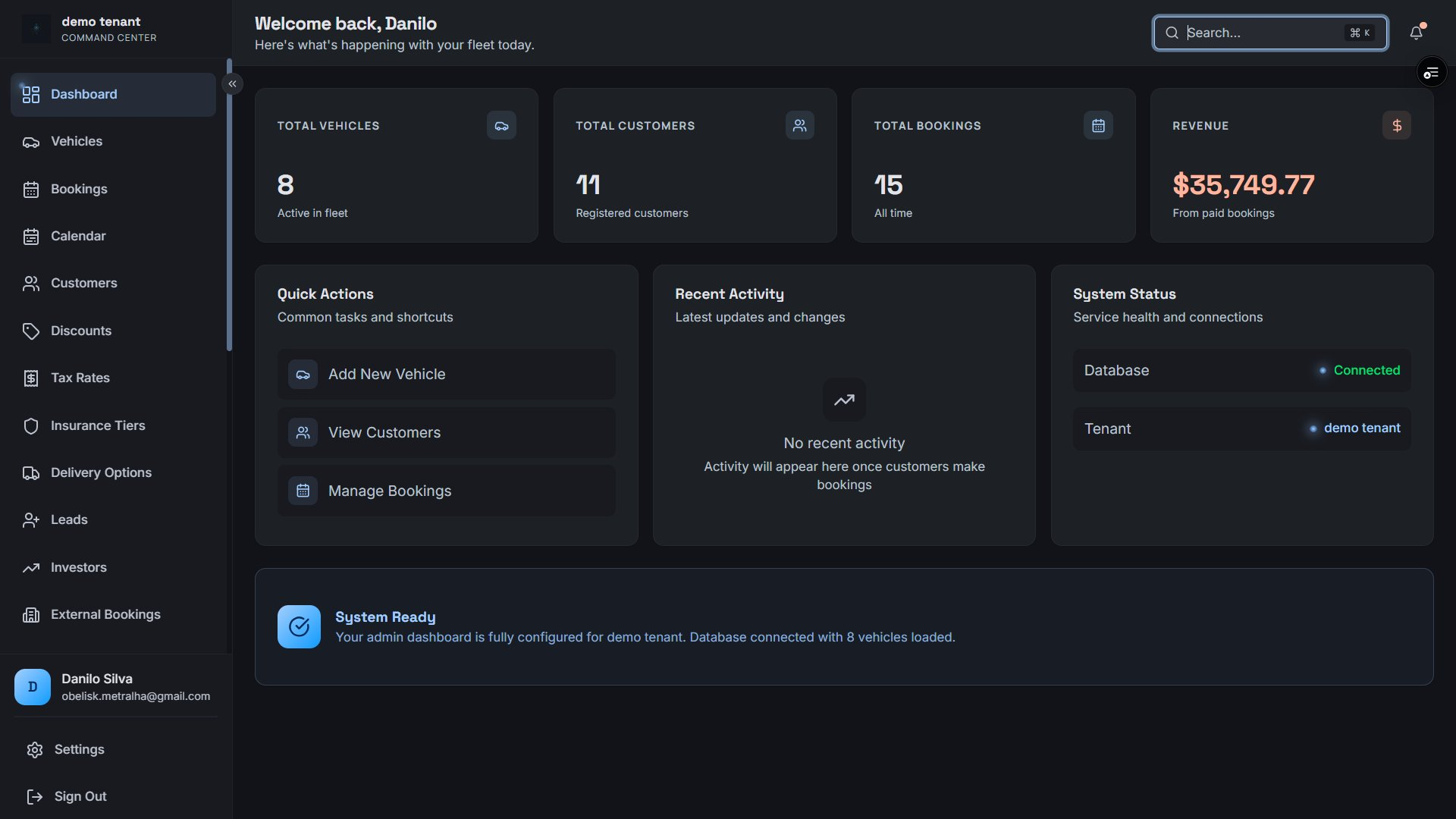Image resolution: width=1456 pixels, height=819 pixels.
Task: Open the Leads section
Action: tap(113, 520)
